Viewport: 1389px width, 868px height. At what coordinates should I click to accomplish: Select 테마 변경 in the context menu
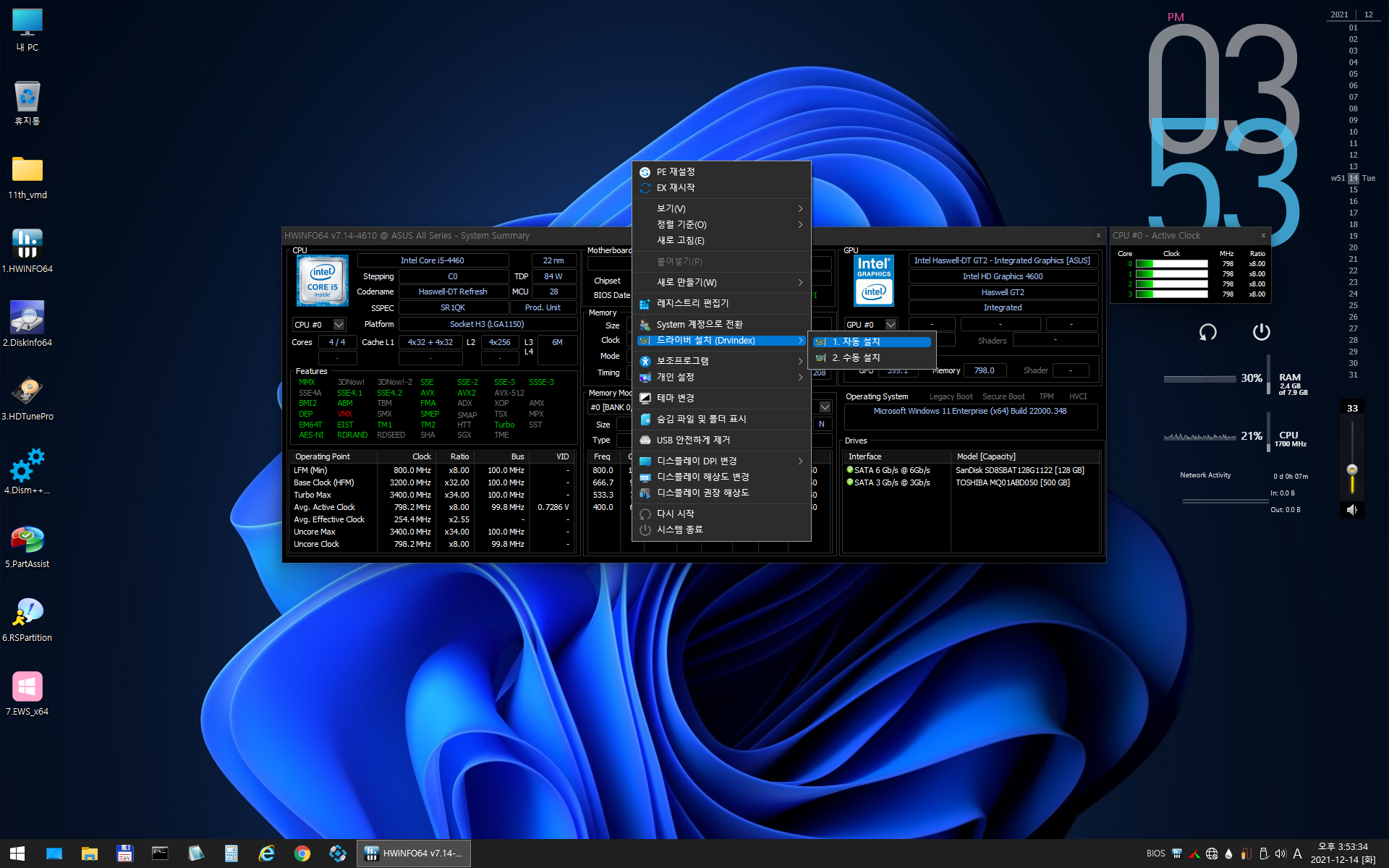pyautogui.click(x=721, y=398)
